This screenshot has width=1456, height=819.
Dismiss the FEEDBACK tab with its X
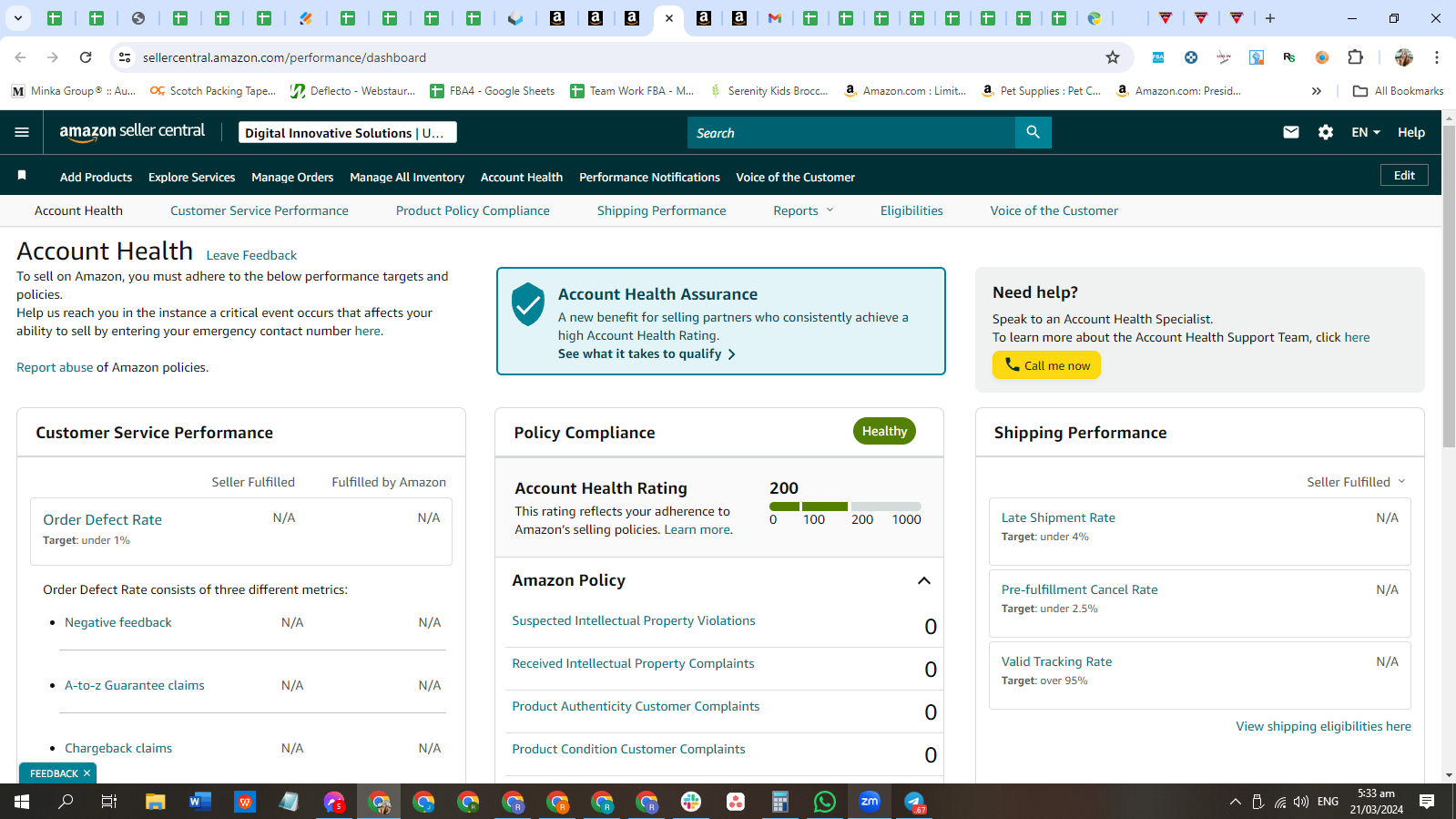[87, 773]
